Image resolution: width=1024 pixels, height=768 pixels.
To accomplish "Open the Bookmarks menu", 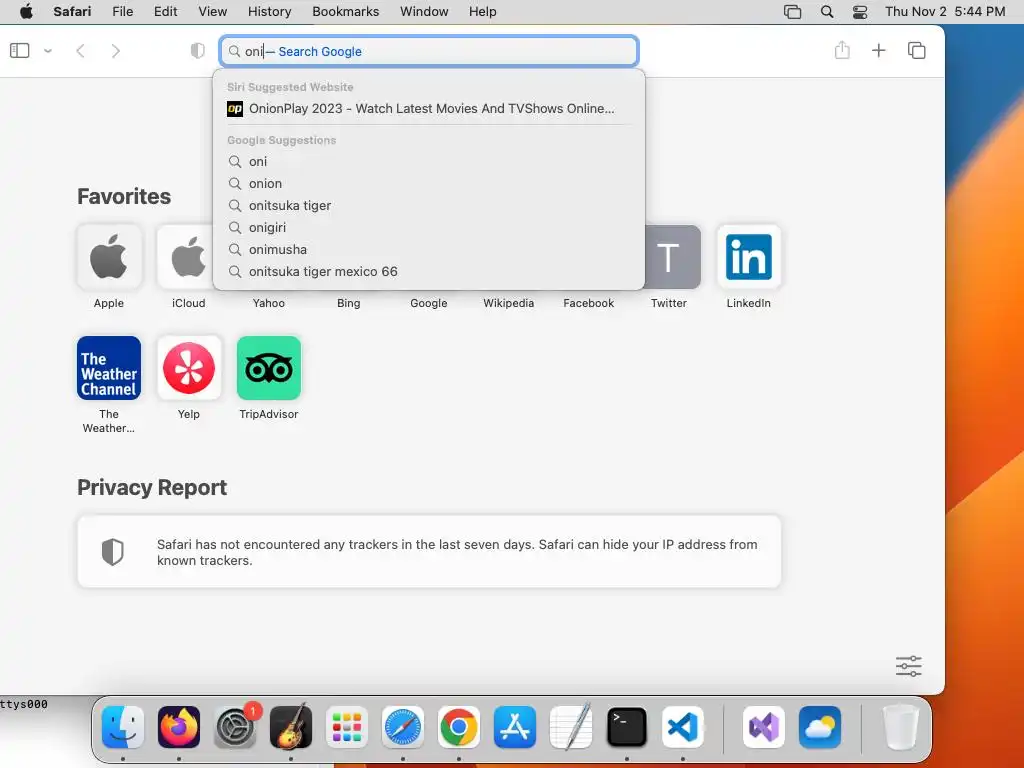I will (x=345, y=12).
